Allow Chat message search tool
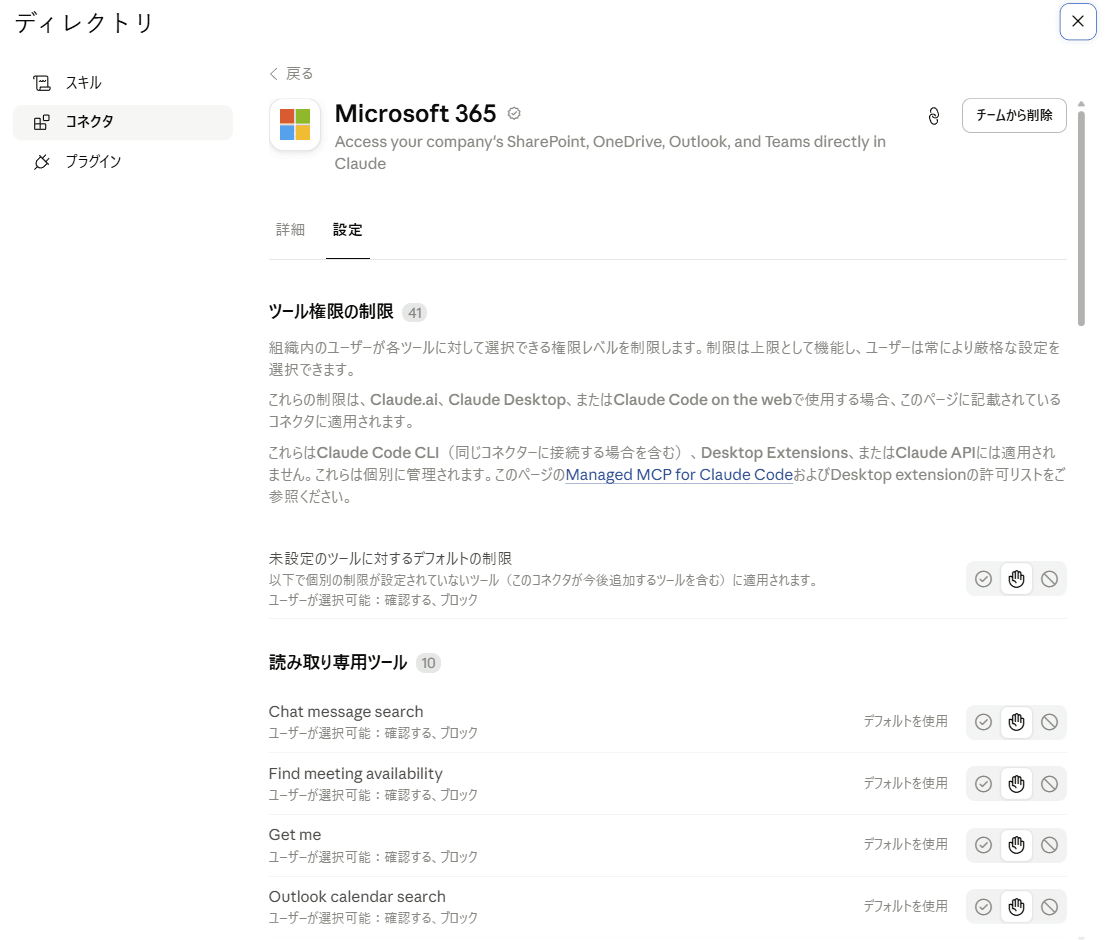1105x940 pixels. (x=983, y=722)
